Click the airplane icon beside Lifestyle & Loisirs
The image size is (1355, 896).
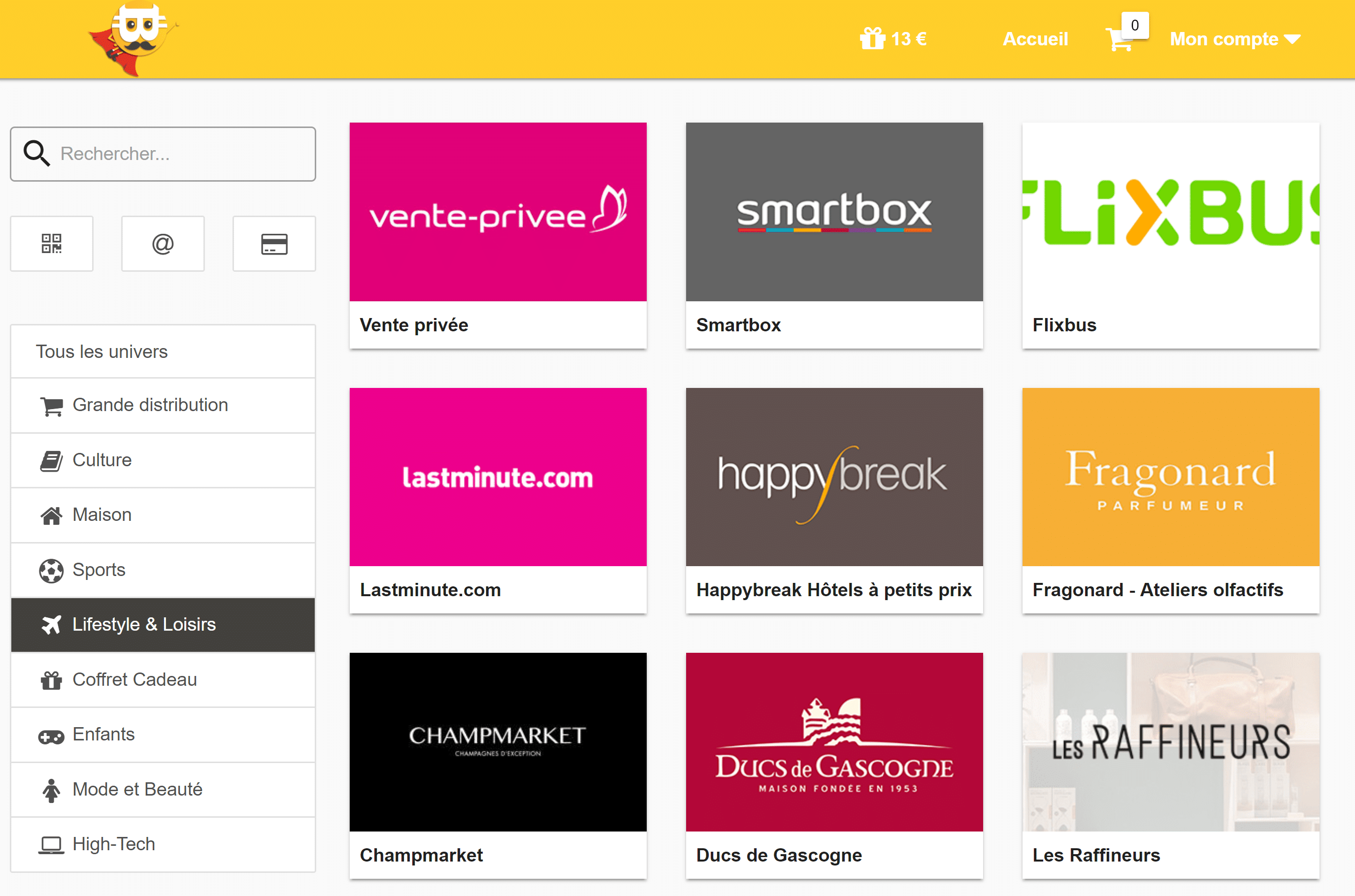tap(51, 625)
